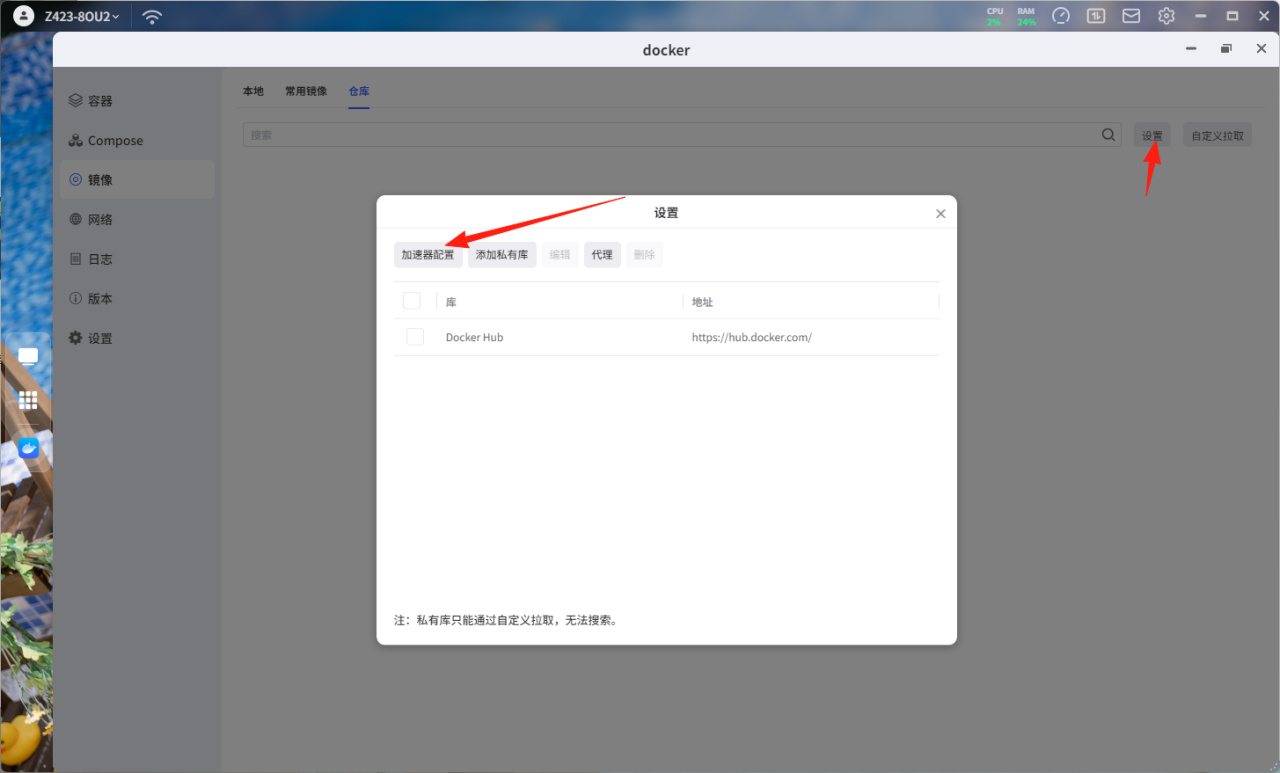Focus the 搜索 search input field

[670, 135]
